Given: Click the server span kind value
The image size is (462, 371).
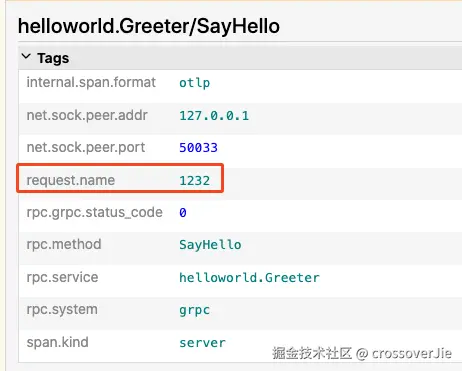Looking at the screenshot, I should 202,343.
